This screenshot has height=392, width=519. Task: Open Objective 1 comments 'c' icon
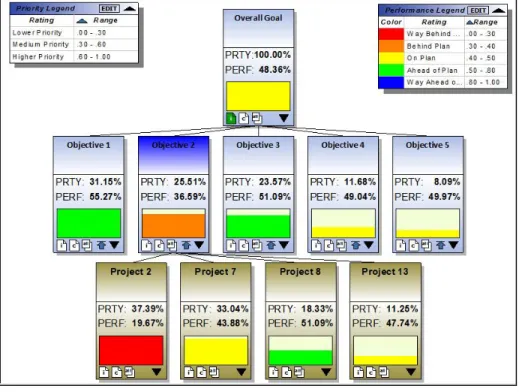[x=74, y=245]
